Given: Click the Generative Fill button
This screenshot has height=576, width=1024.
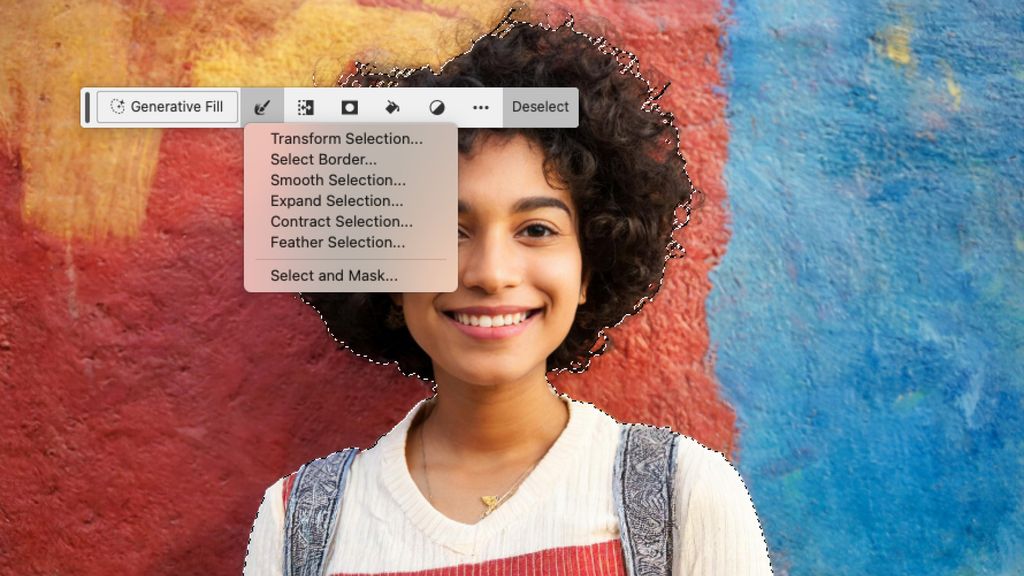Looking at the screenshot, I should coord(167,106).
